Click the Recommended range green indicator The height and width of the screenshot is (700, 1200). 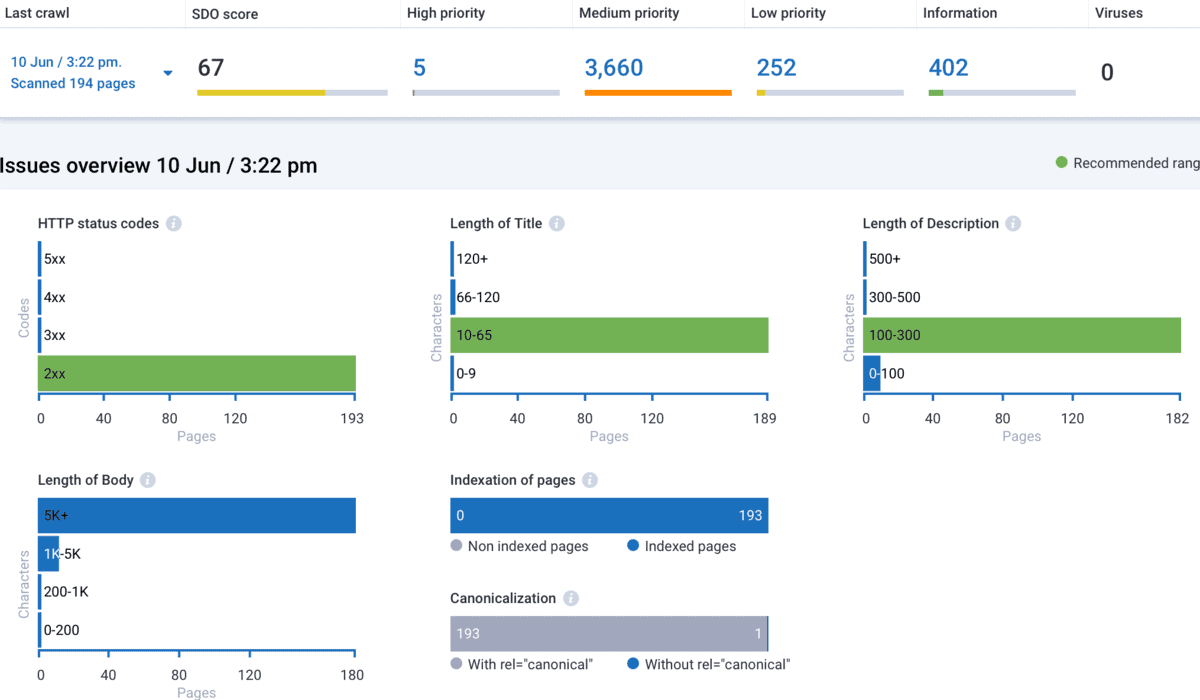1061,162
